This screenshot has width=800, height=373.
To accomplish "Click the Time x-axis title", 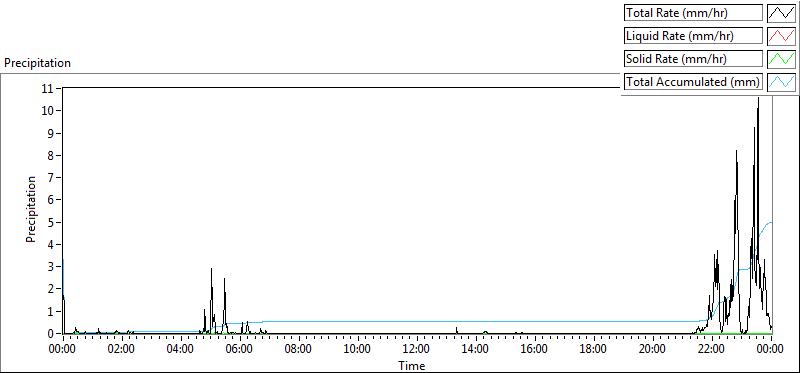I will click(x=411, y=365).
